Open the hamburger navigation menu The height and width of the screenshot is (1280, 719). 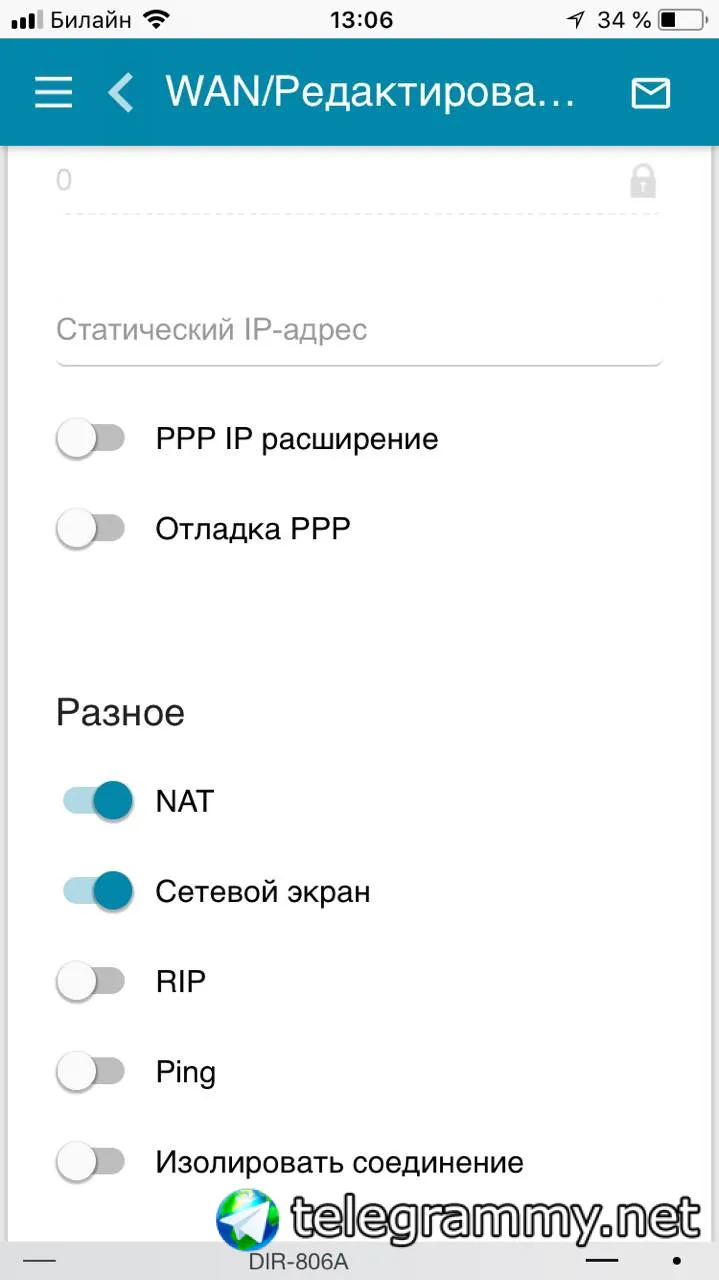54,93
